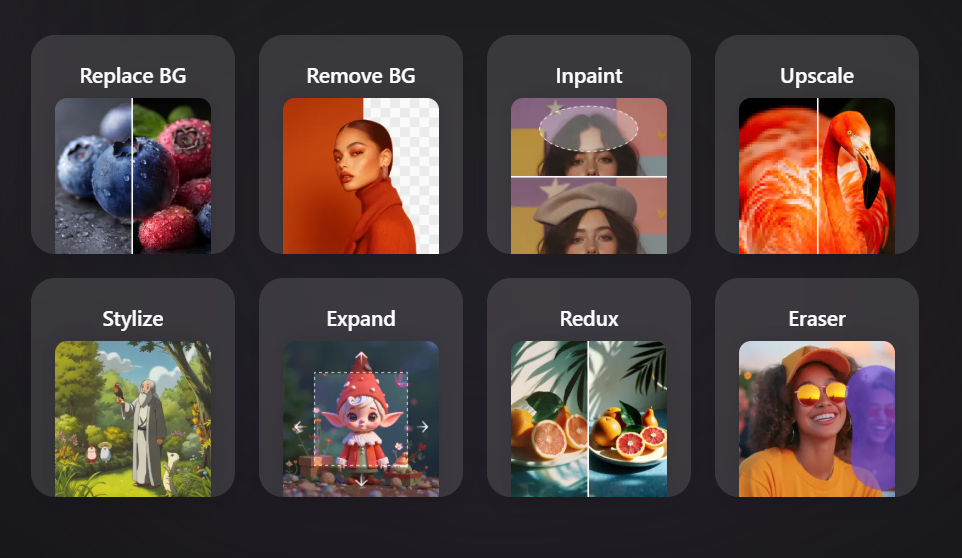Click the flamingo preview image
The height and width of the screenshot is (558, 962).
pyautogui.click(x=817, y=176)
